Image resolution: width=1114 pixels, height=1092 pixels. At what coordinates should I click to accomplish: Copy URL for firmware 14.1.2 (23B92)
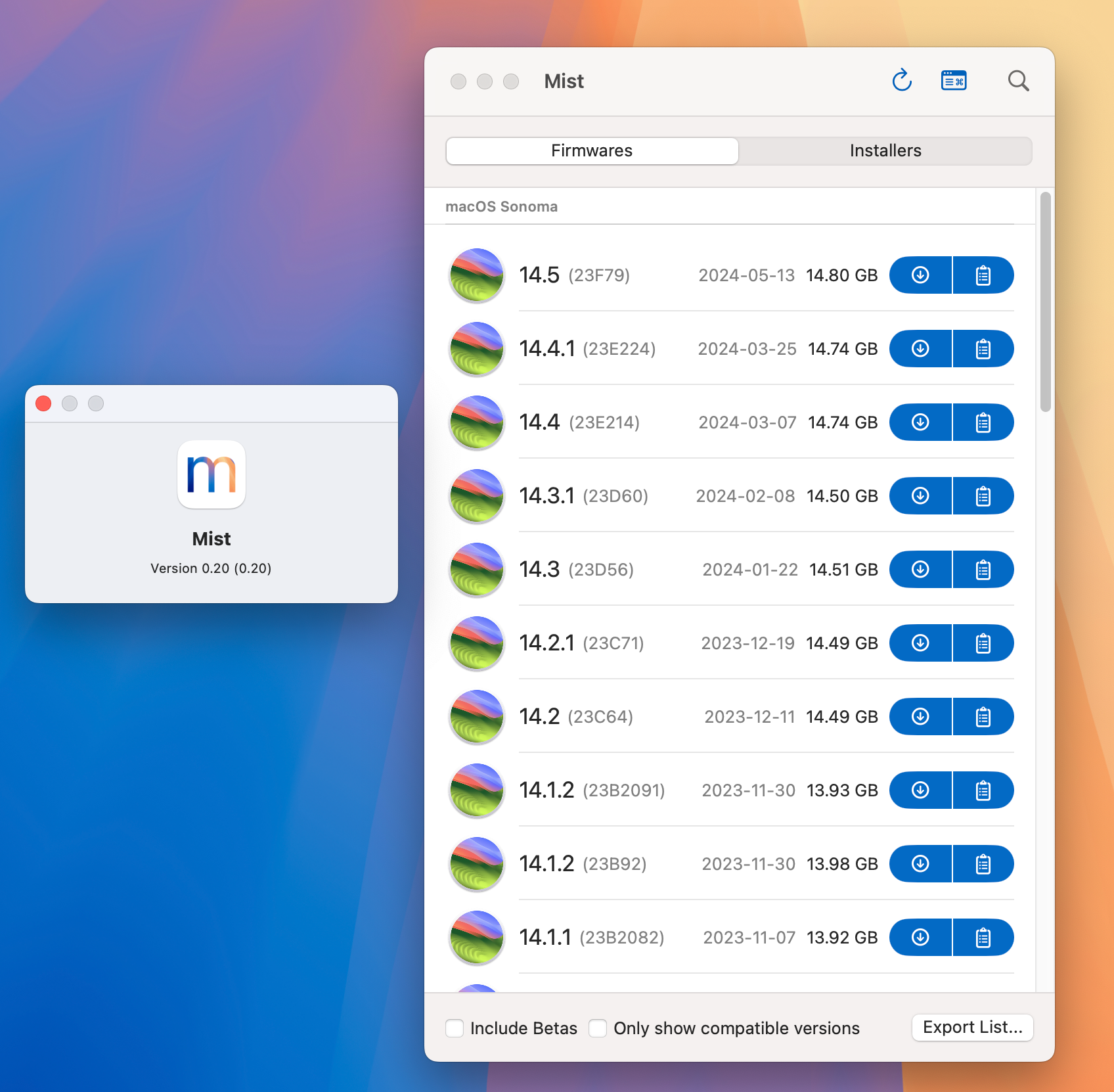tap(983, 863)
